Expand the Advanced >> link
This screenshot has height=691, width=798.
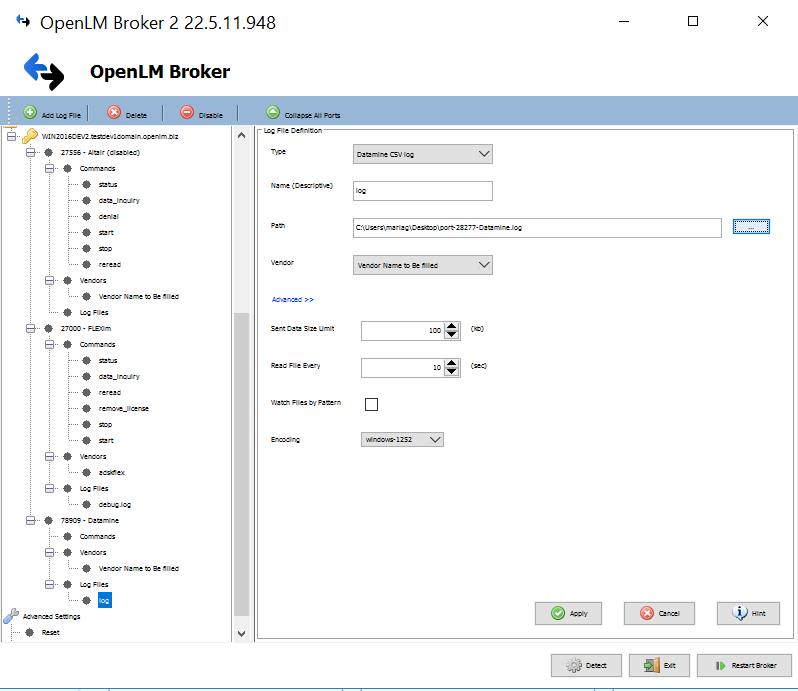293,299
